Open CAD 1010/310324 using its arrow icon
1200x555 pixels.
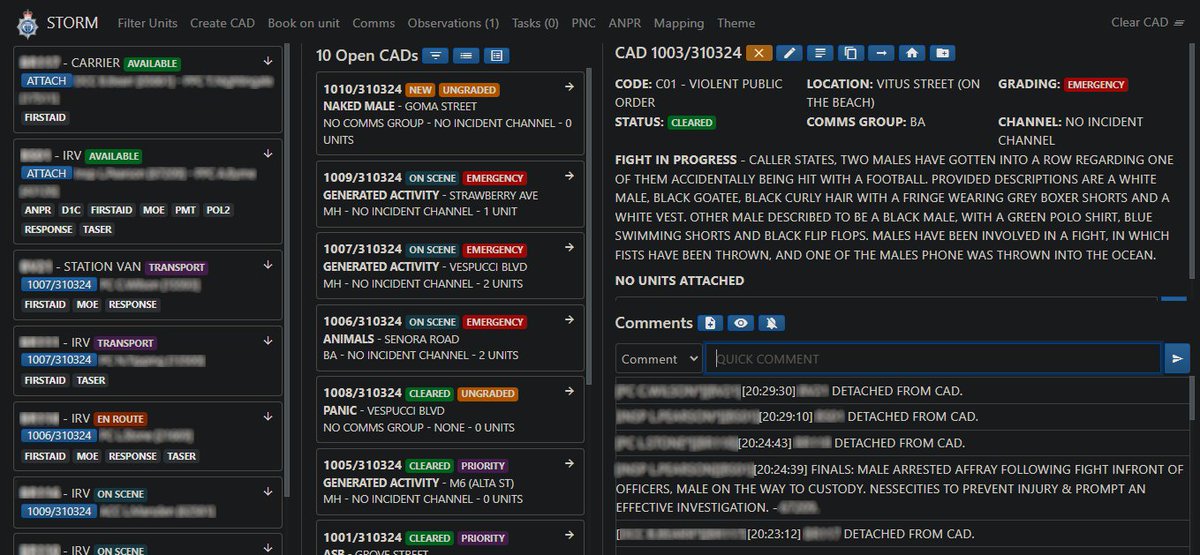click(569, 88)
